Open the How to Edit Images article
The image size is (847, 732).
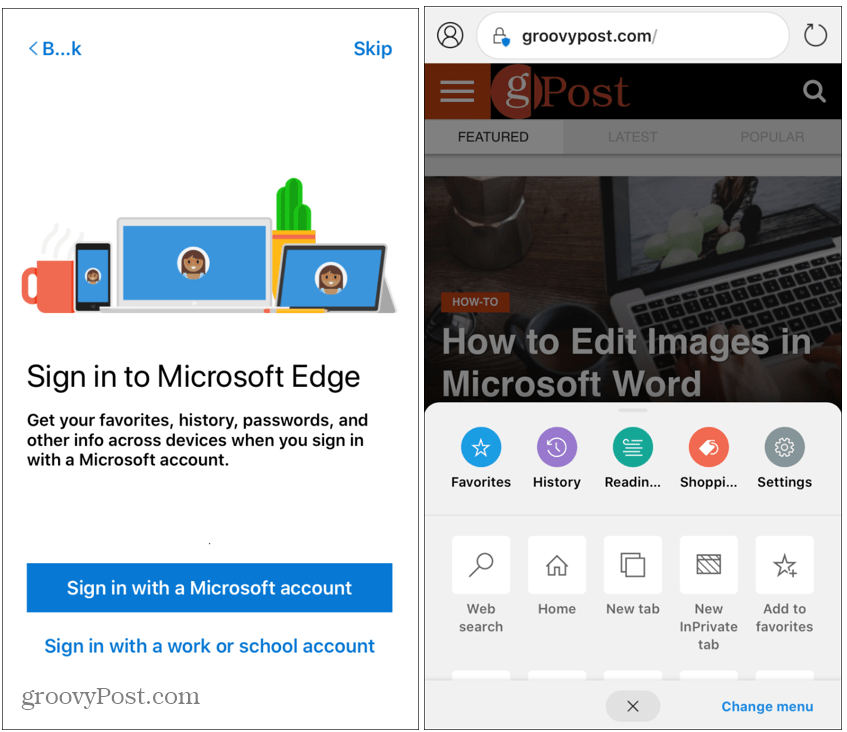pyautogui.click(x=626, y=362)
